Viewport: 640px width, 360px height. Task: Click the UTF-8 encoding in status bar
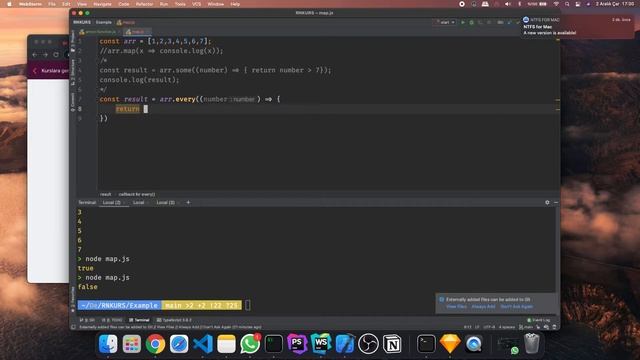489,327
